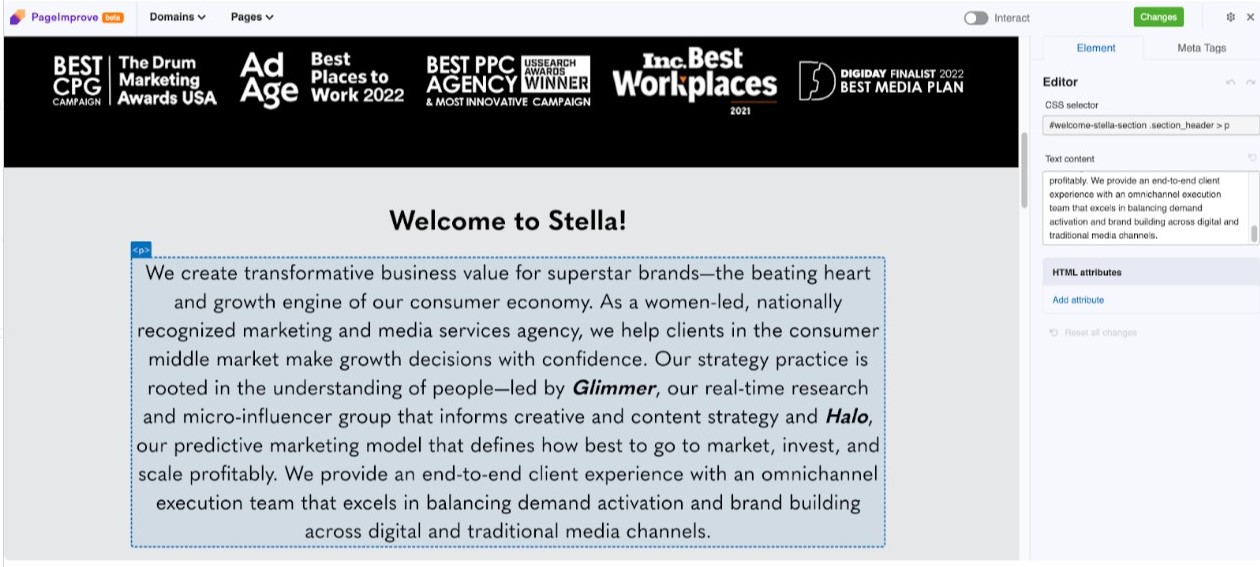Toggle the Interact switch
This screenshot has height=567, width=1260.
pyautogui.click(x=976, y=18)
